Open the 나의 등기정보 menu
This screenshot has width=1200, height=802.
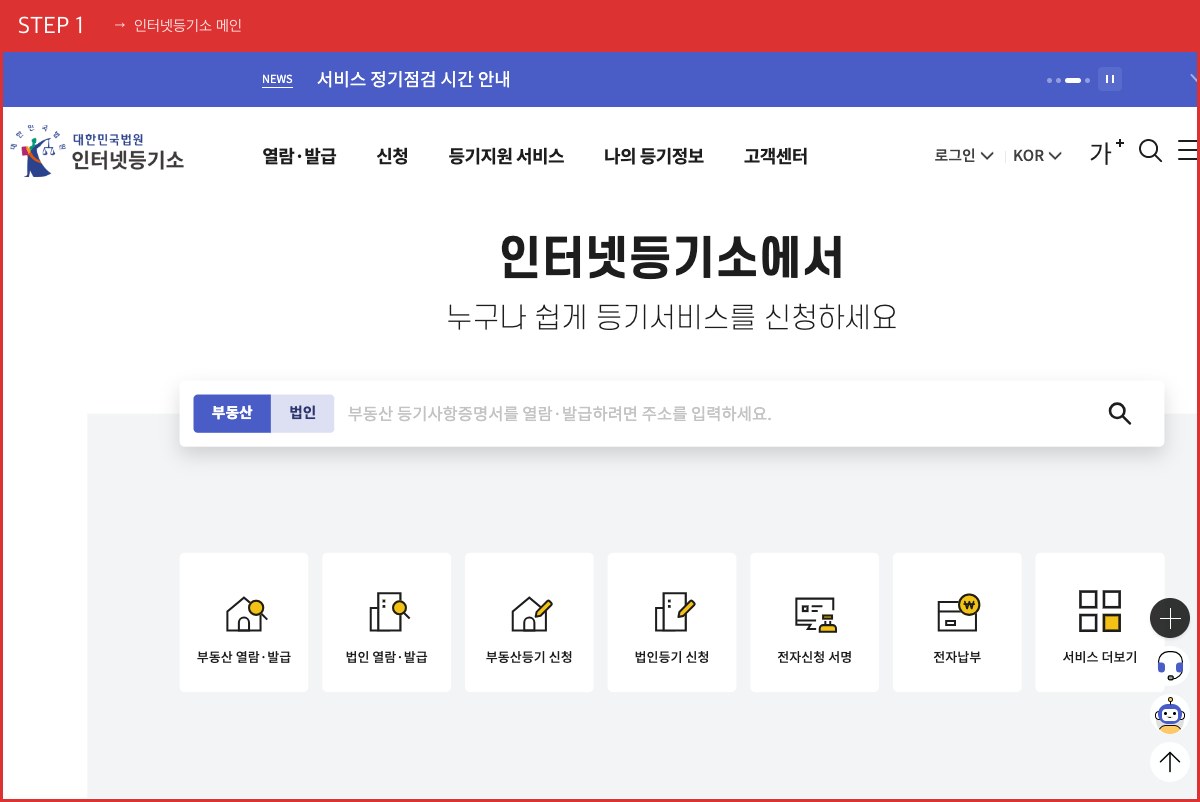point(654,156)
